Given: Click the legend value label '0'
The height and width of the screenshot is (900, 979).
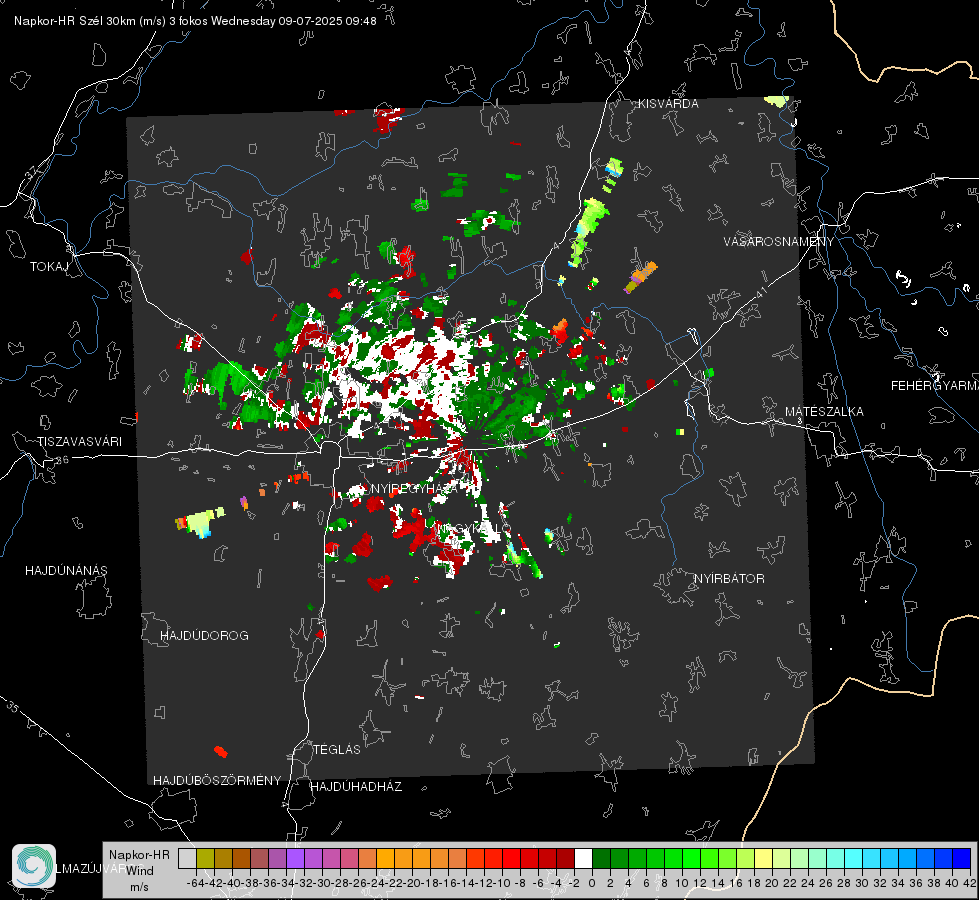Looking at the screenshot, I should click(x=592, y=883).
